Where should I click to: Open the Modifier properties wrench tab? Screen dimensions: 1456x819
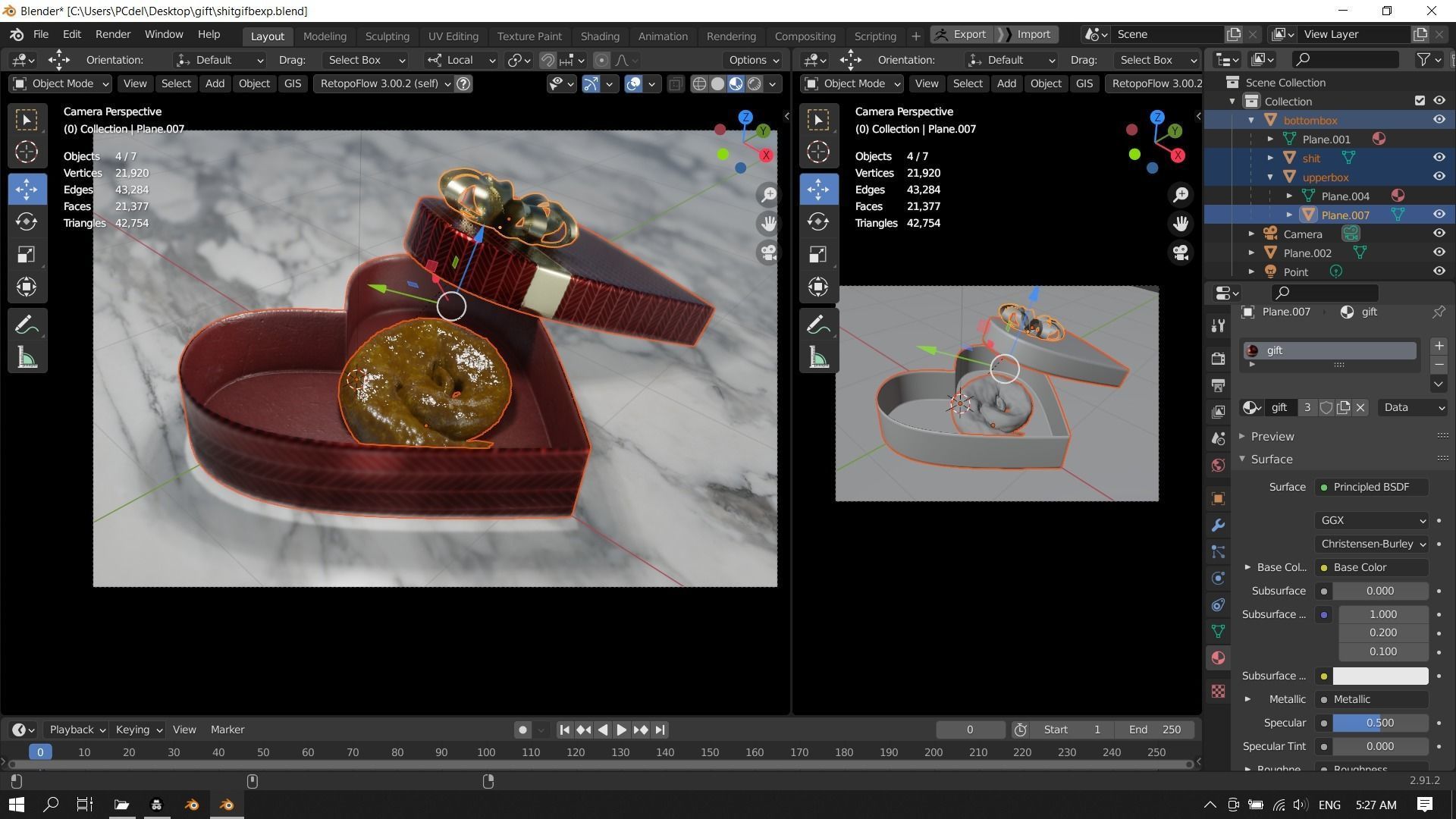pyautogui.click(x=1219, y=526)
